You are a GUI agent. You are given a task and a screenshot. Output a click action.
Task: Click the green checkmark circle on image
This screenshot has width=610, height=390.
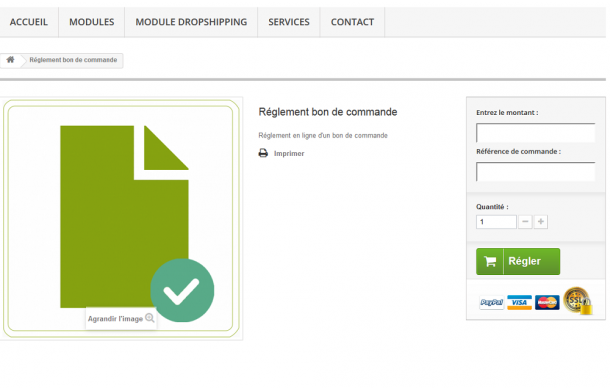pos(182,290)
